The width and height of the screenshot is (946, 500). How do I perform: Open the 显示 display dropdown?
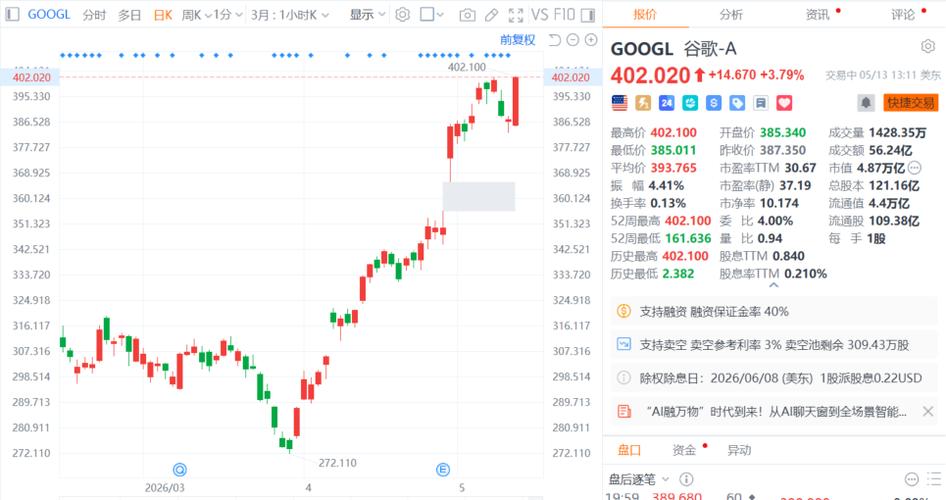tap(367, 15)
